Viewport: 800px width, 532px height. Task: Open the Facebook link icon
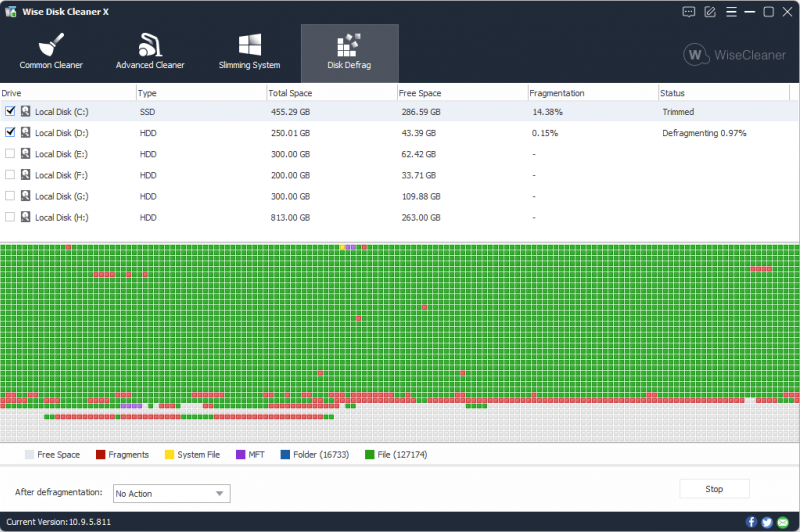tap(751, 522)
